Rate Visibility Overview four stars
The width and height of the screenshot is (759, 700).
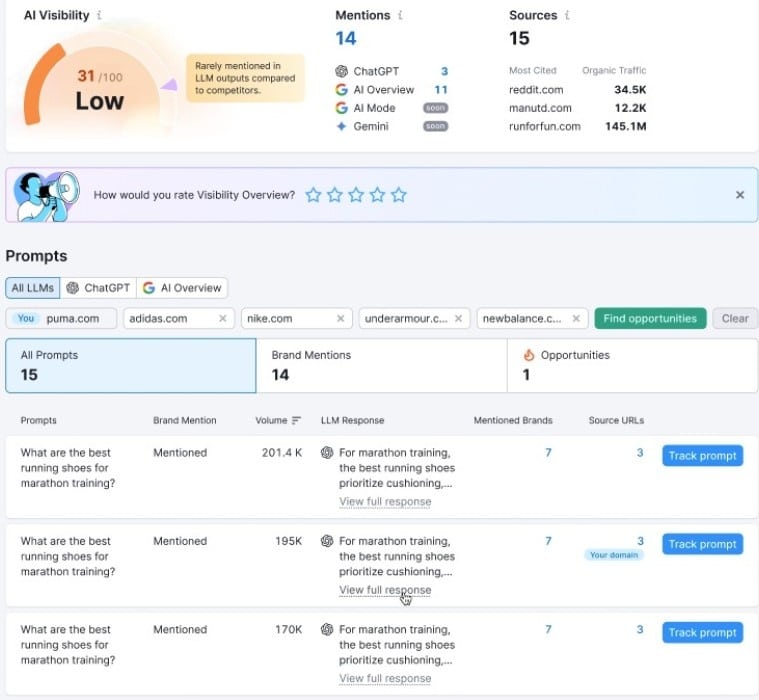[x=377, y=195]
